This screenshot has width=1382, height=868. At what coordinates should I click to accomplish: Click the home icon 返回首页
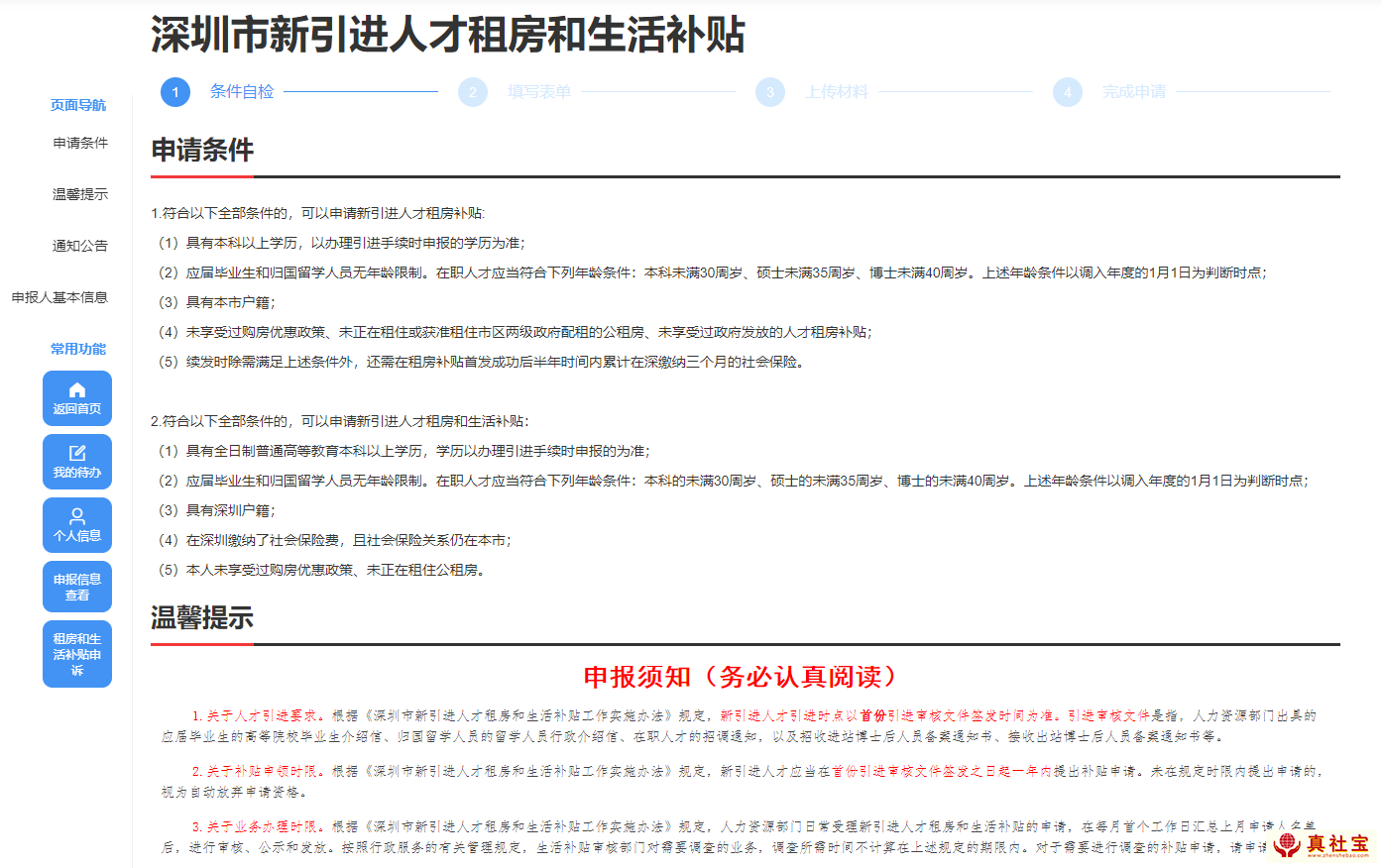pos(77,398)
